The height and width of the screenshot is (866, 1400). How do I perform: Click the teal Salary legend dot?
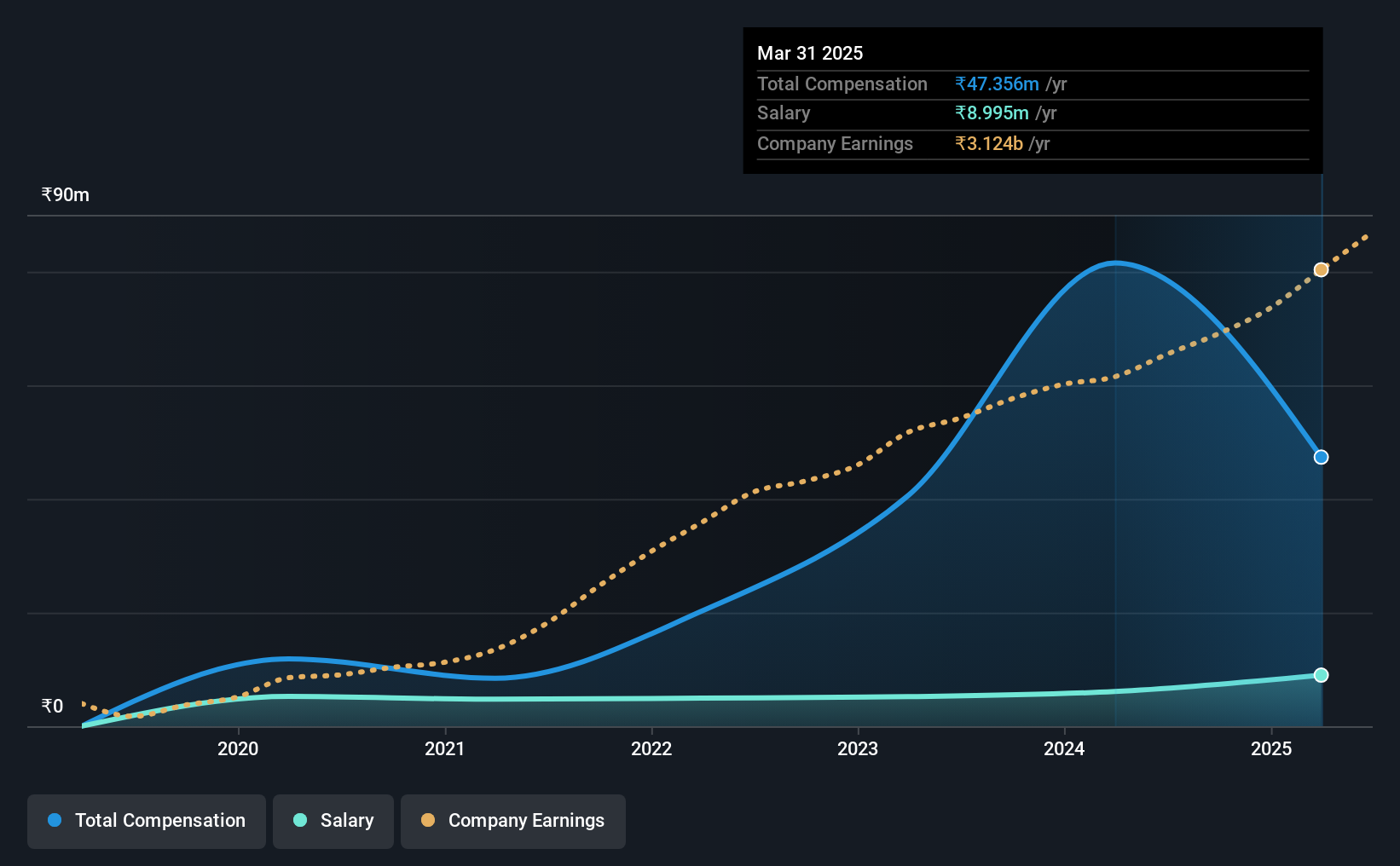click(300, 820)
